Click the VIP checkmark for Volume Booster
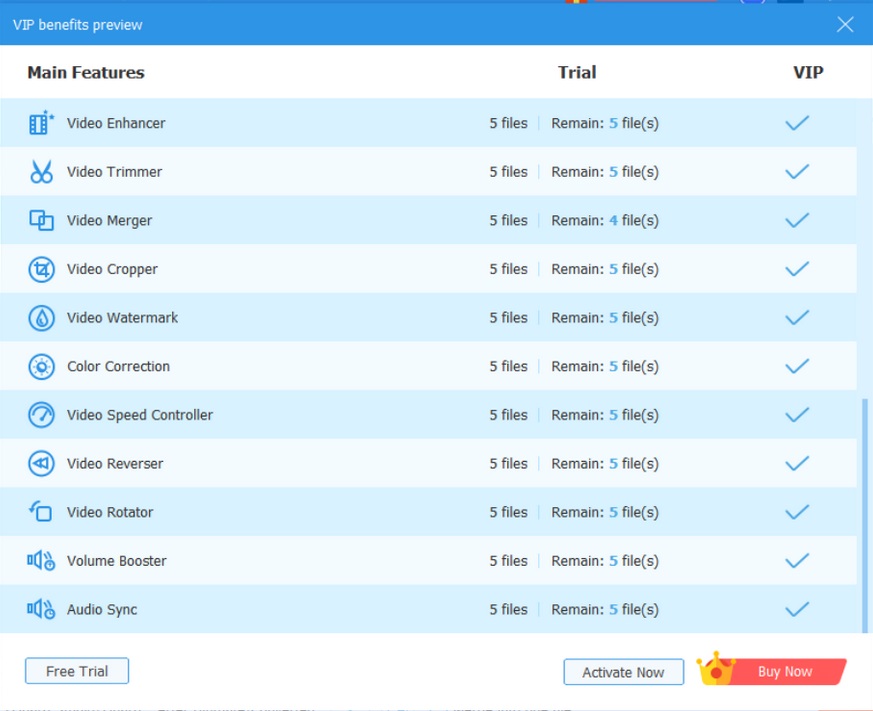Screen dimensions: 873x711 797,561
